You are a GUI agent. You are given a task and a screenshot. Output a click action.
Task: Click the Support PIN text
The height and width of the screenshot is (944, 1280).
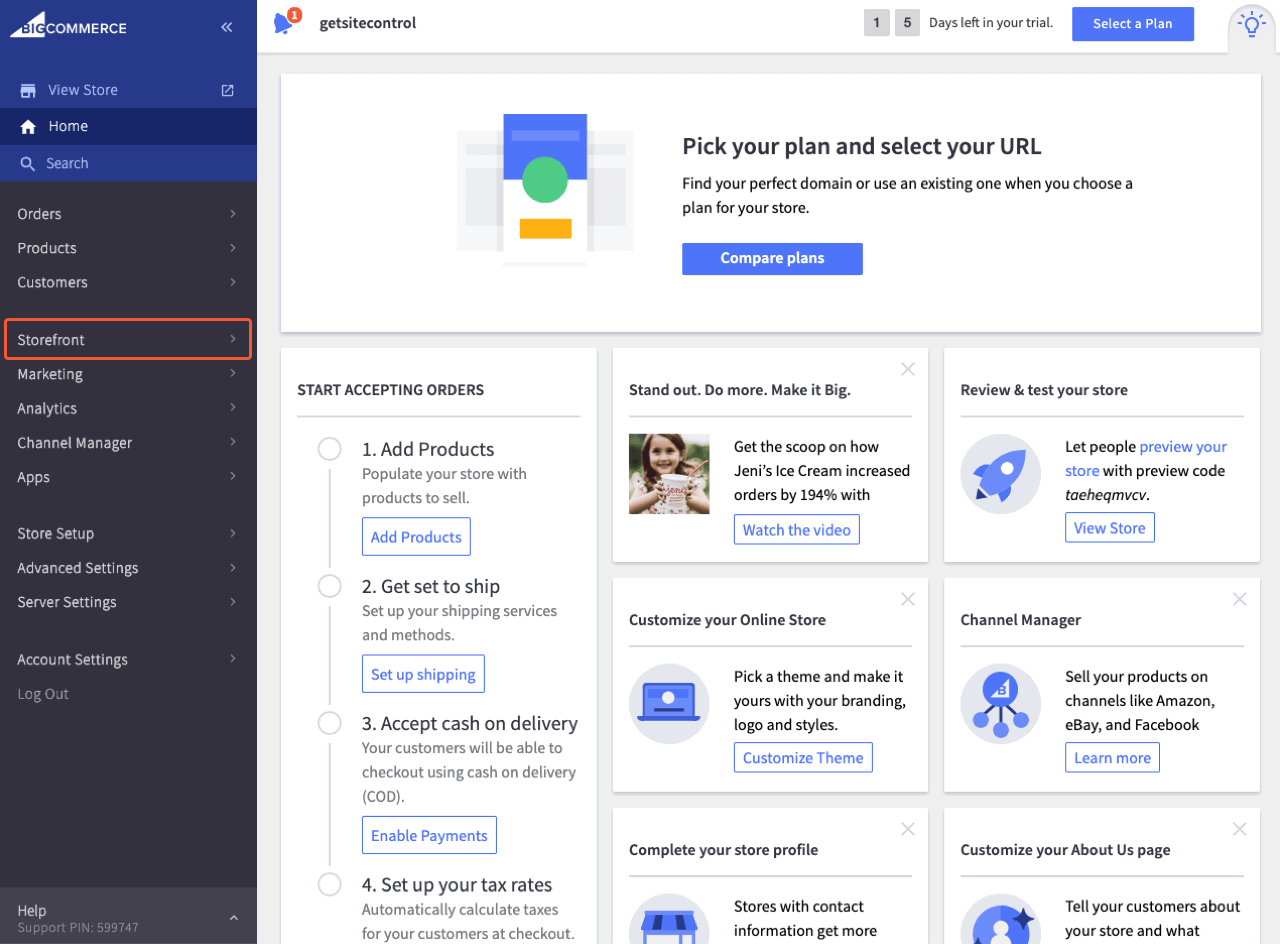point(78,928)
